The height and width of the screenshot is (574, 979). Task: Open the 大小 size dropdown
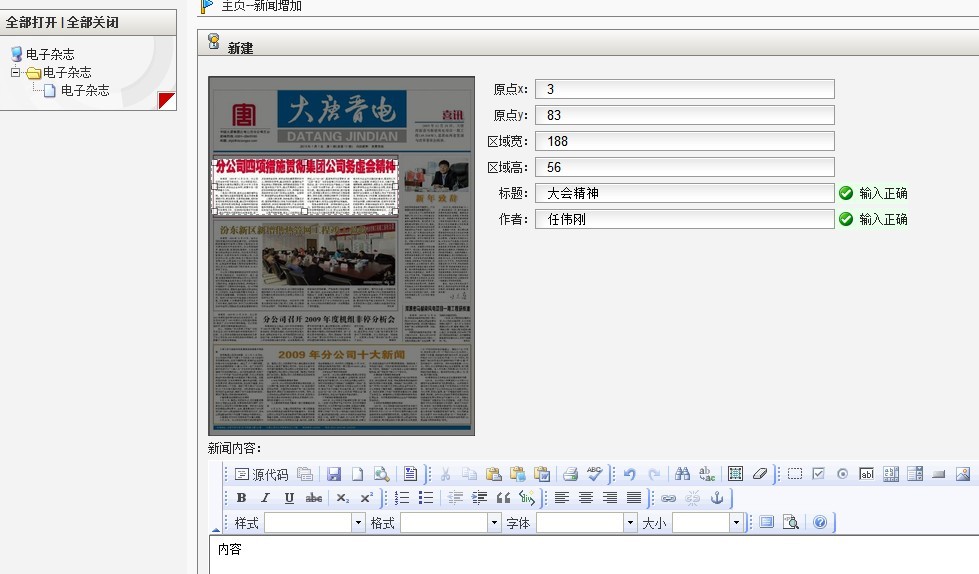(x=708, y=522)
